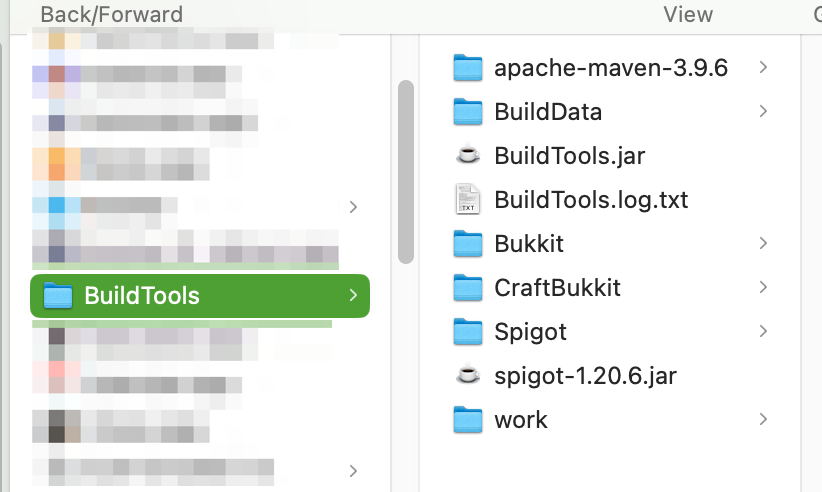The width and height of the screenshot is (822, 492).
Task: Click the selected BuildTools folder icon
Action: pyautogui.click(x=59, y=296)
